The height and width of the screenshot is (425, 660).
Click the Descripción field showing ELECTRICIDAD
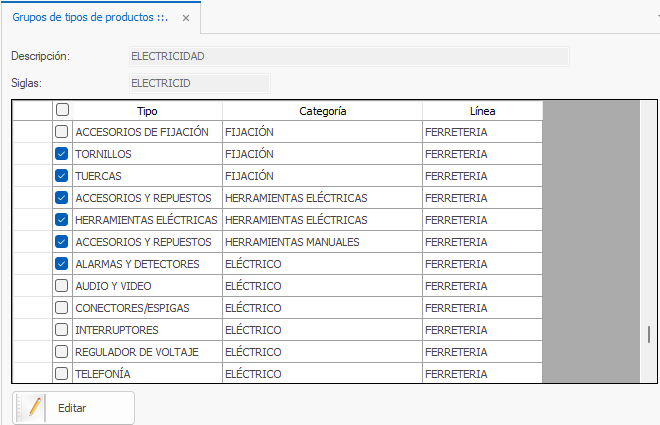coord(349,56)
